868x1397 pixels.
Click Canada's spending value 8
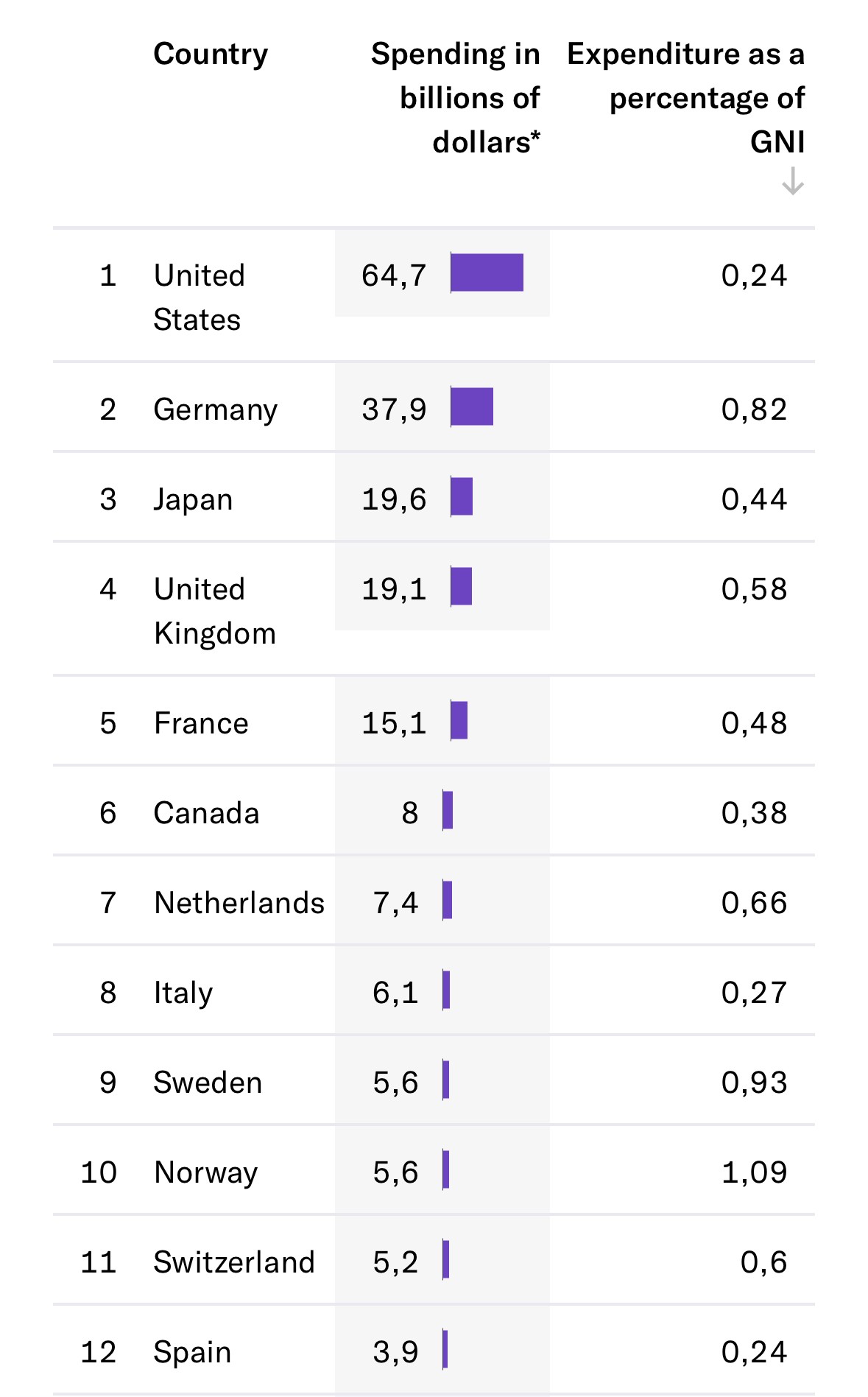pyautogui.click(x=410, y=813)
